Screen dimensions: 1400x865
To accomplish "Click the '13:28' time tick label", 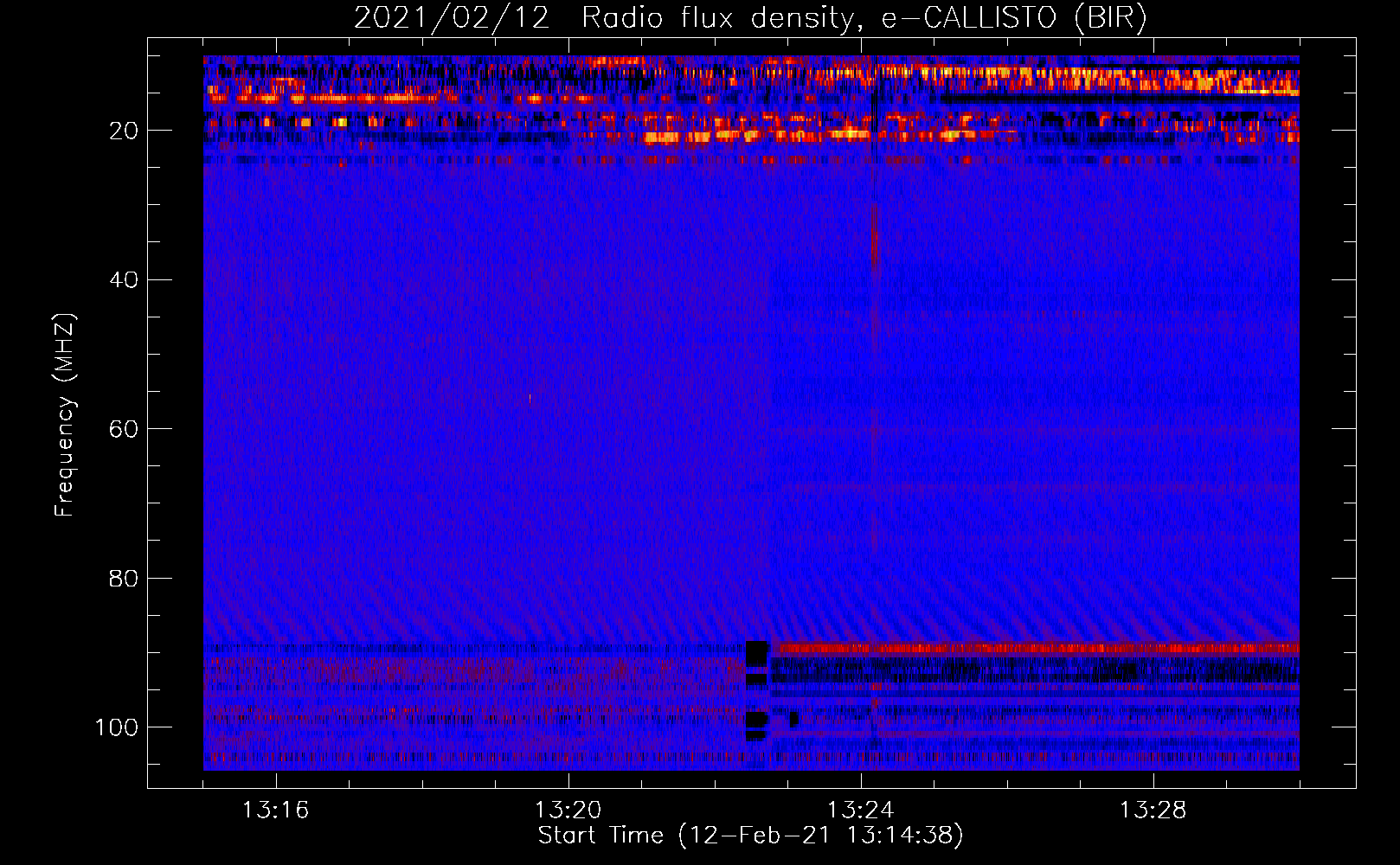I will (1153, 811).
